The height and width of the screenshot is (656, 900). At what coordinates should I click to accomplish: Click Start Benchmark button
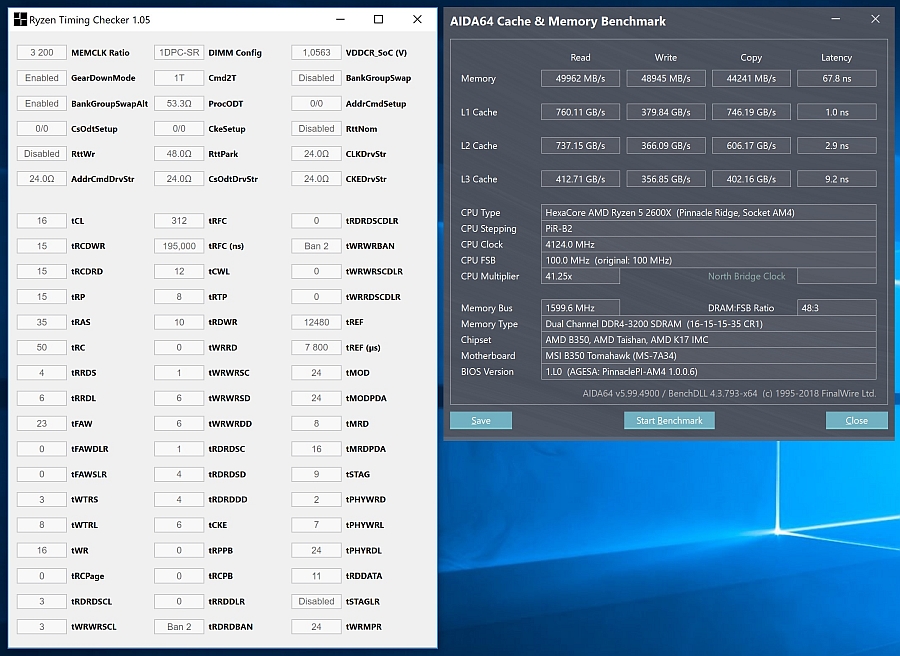pyautogui.click(x=669, y=421)
